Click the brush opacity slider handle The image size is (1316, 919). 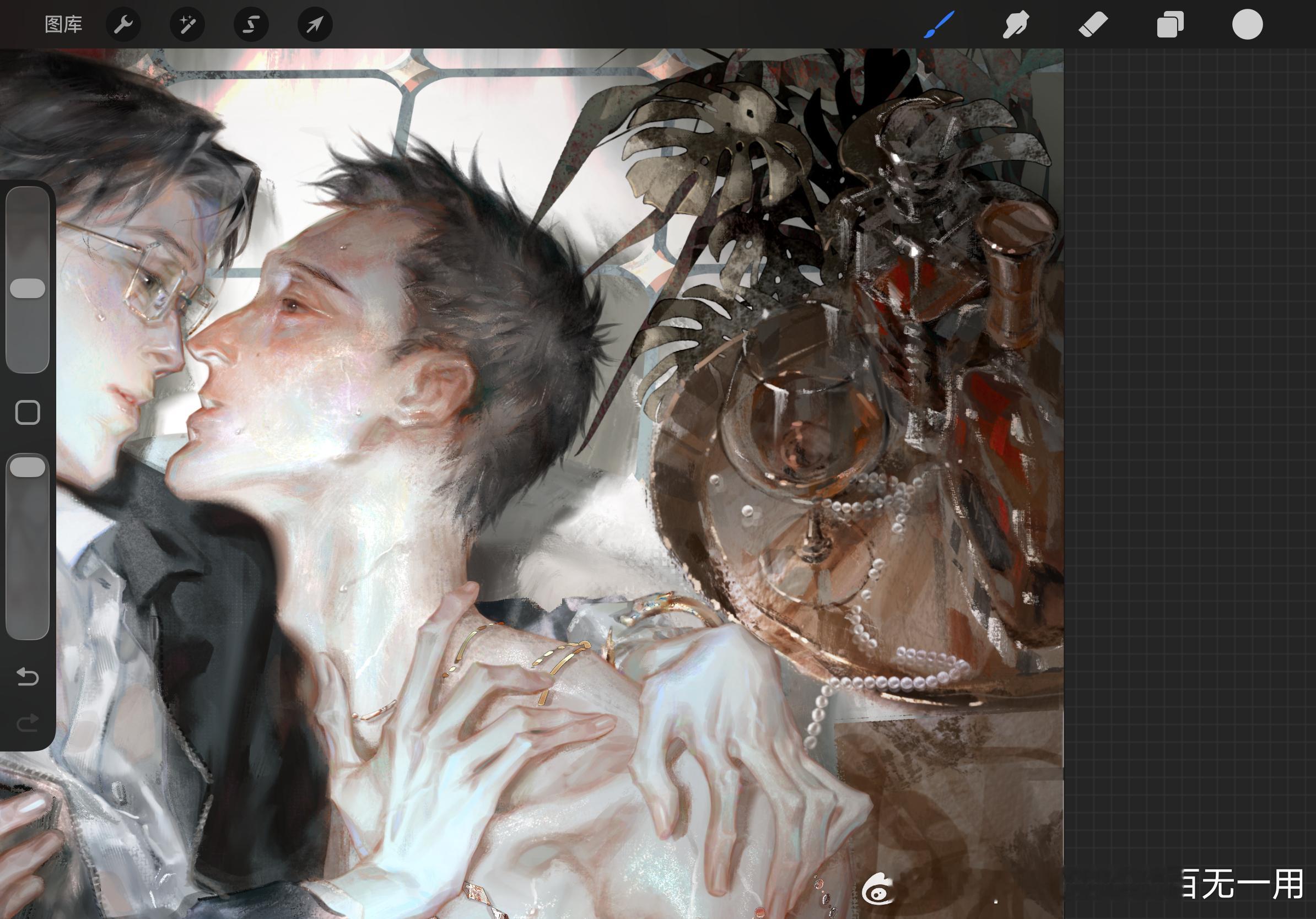point(28,467)
